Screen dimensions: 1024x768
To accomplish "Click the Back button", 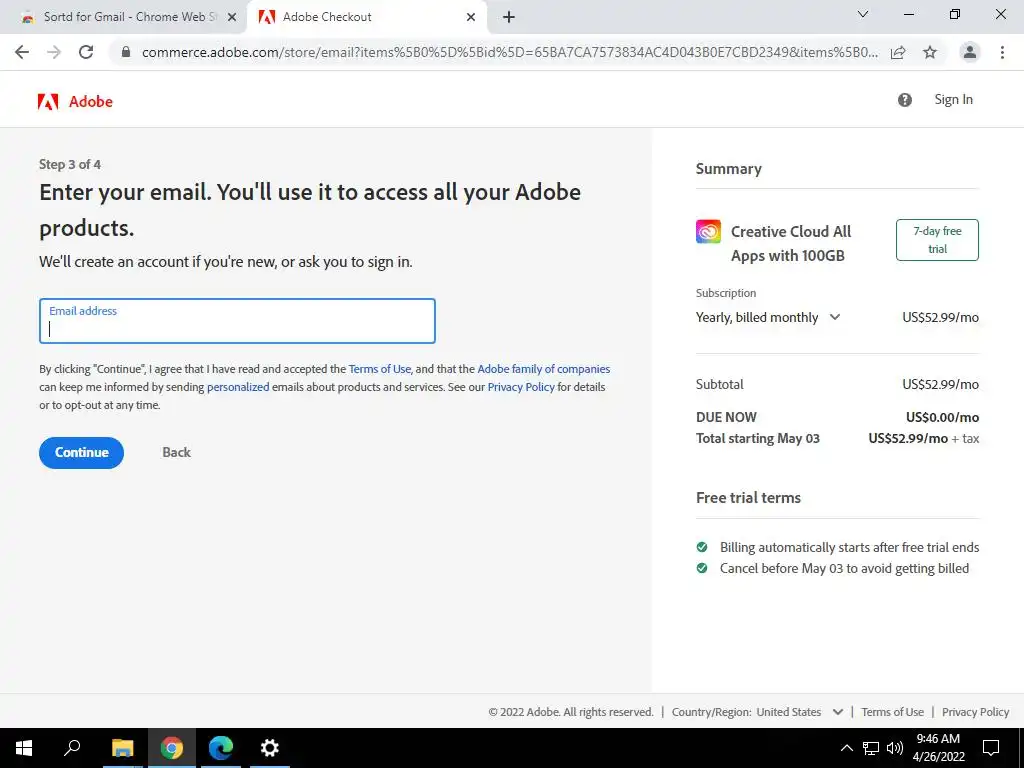I will pyautogui.click(x=176, y=453).
